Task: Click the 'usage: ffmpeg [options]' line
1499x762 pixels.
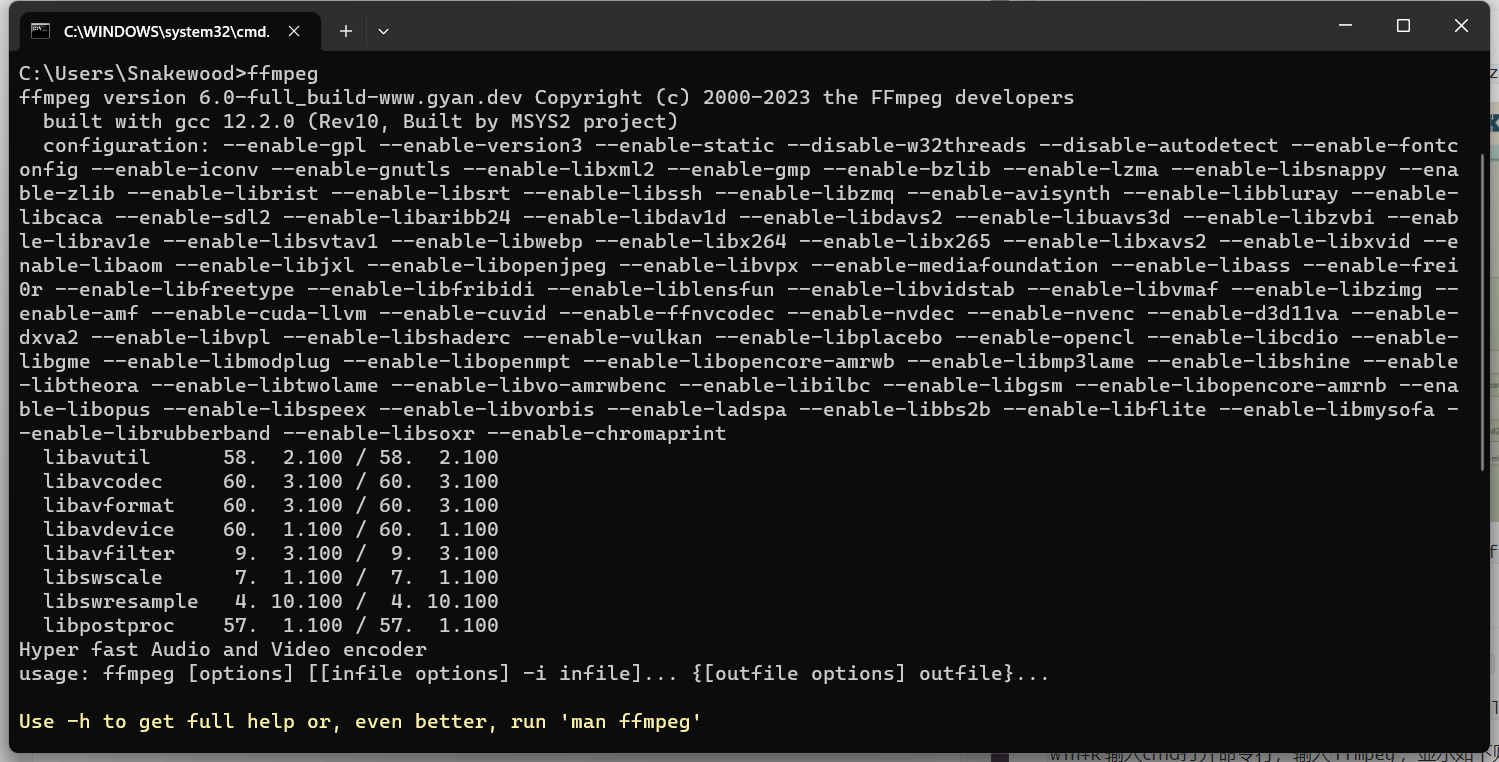Action: (x=535, y=674)
